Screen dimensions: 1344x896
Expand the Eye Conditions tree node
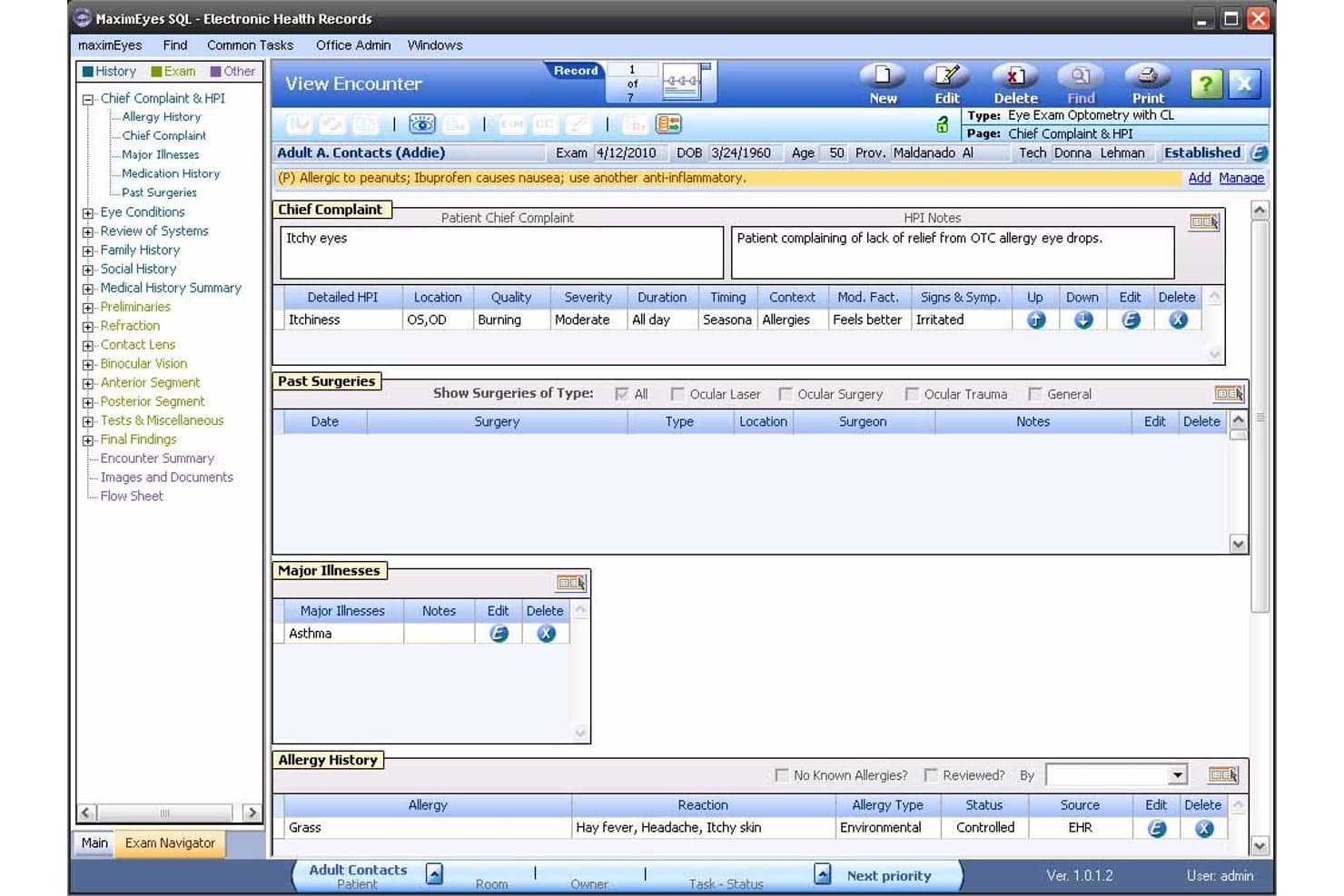tap(88, 213)
